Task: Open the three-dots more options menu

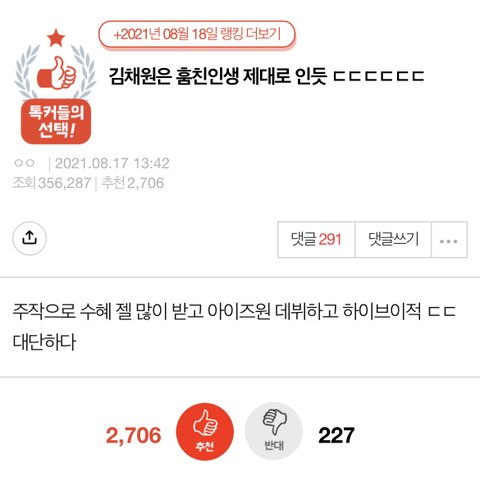Action: pyautogui.click(x=449, y=240)
